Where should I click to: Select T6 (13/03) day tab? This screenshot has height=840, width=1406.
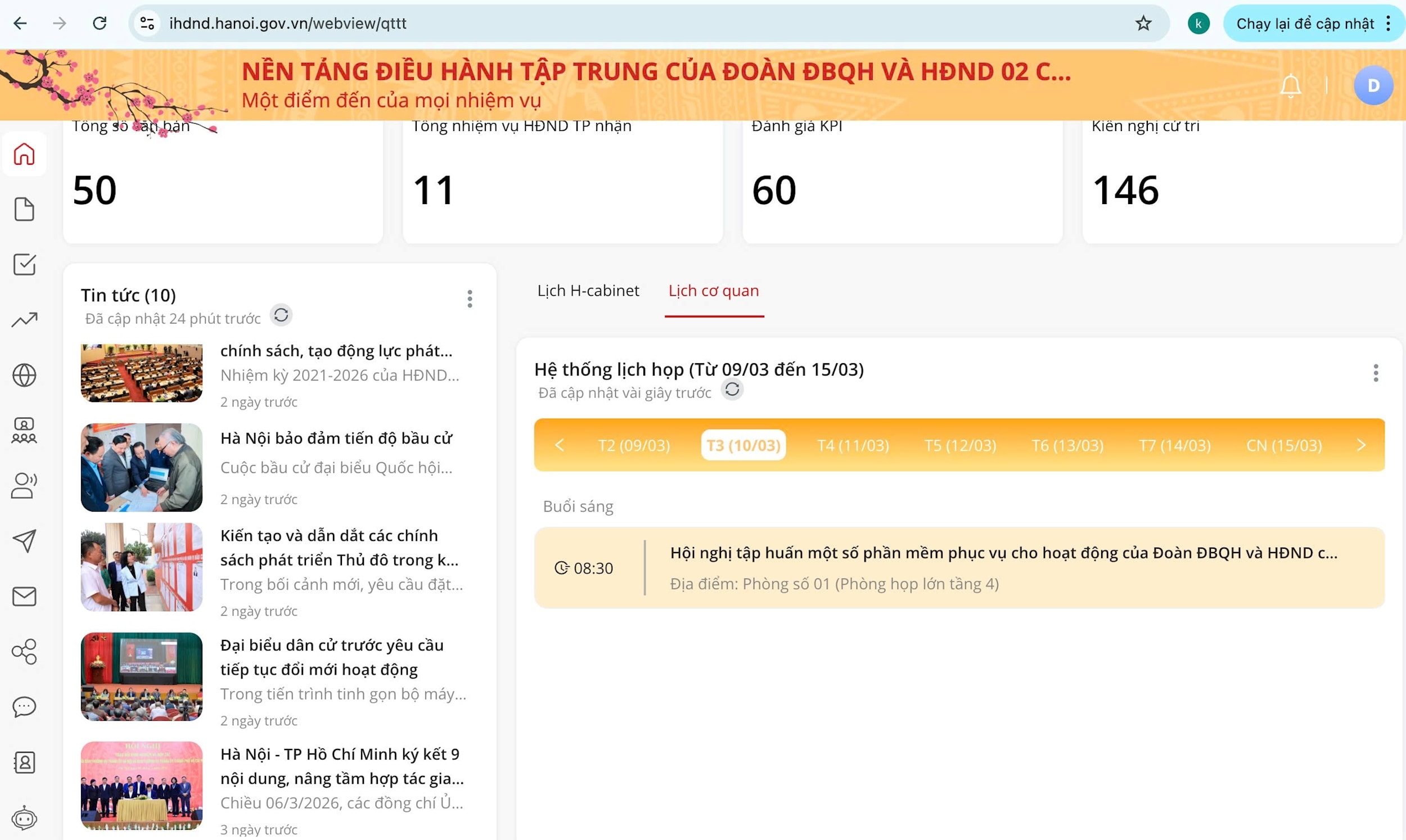[x=1067, y=445]
